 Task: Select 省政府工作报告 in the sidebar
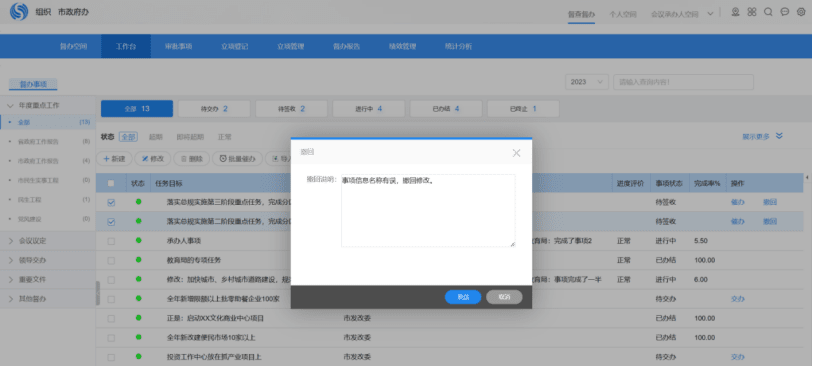pyautogui.click(x=38, y=142)
